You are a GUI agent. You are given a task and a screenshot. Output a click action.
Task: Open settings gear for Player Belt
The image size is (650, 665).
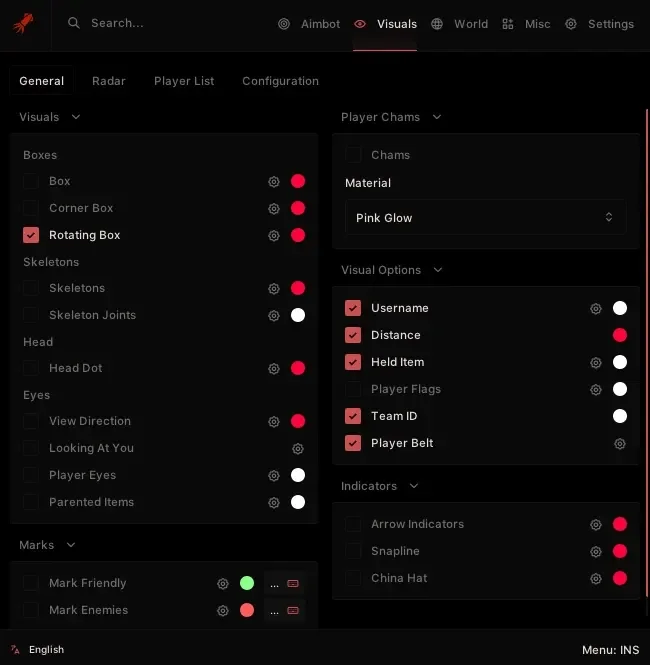point(620,444)
